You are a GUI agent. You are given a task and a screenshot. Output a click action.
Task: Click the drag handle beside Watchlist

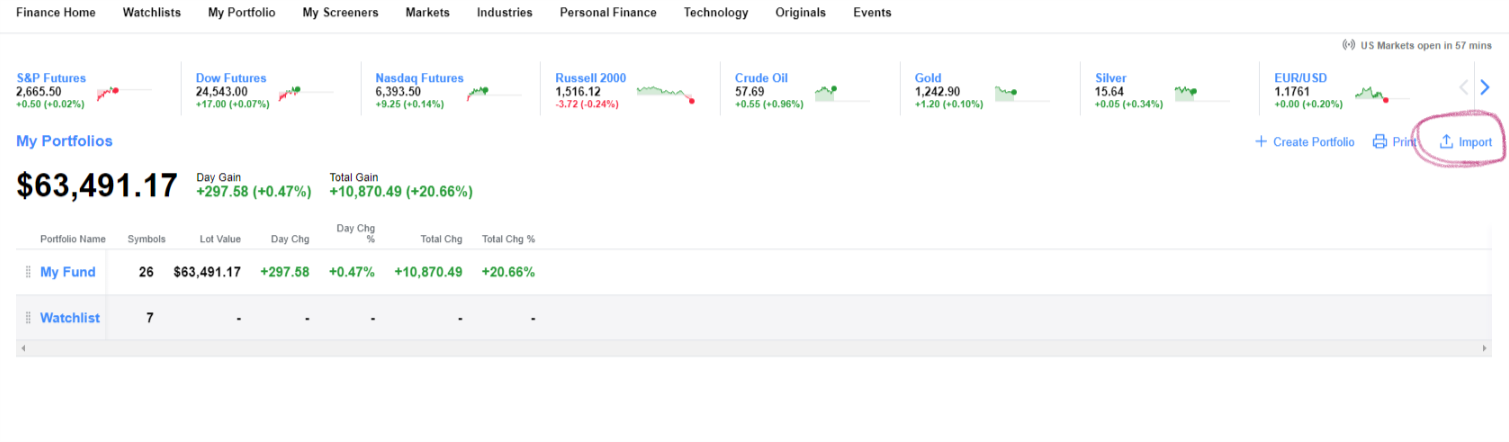[x=28, y=318]
